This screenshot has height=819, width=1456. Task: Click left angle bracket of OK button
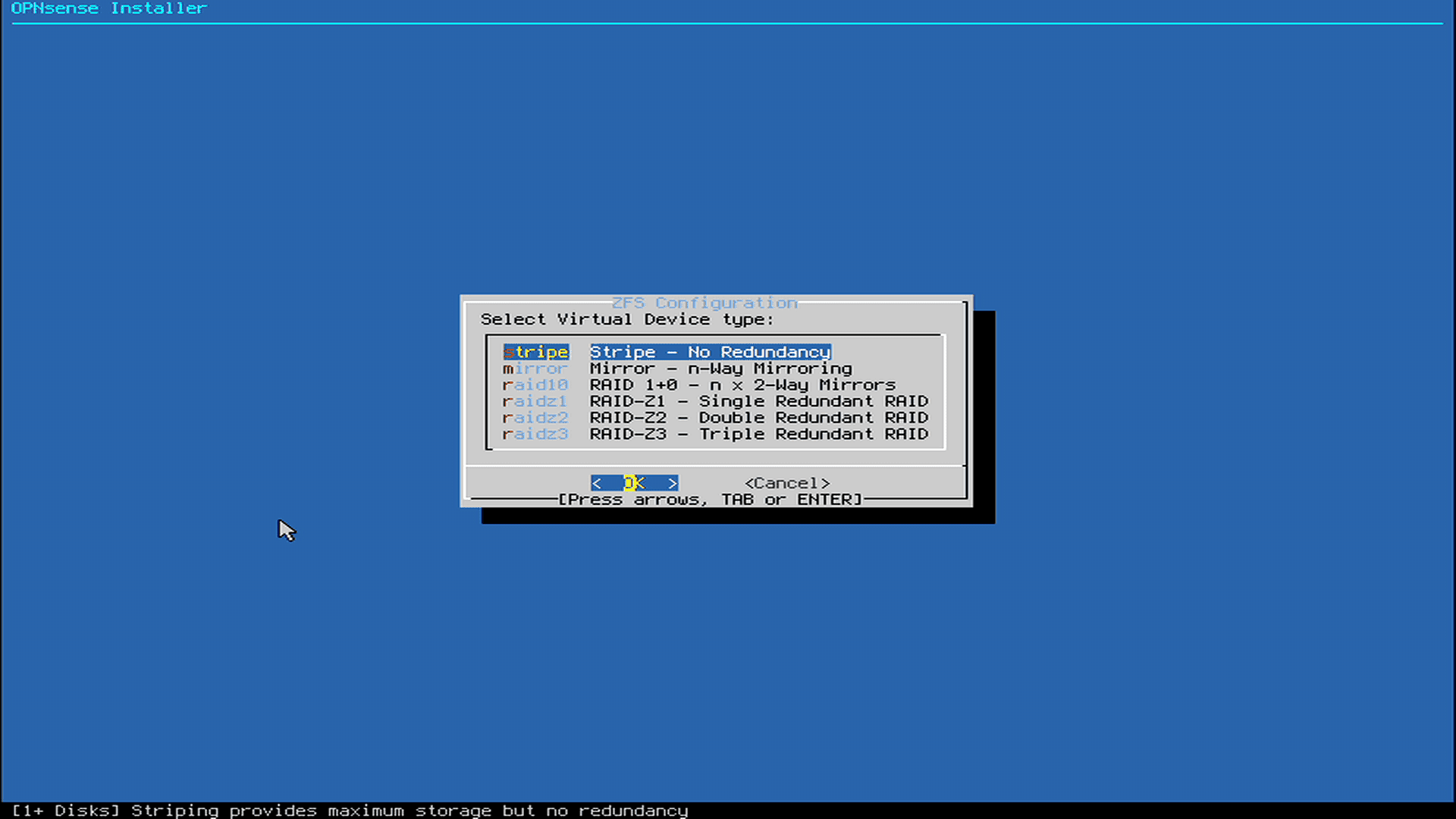pyautogui.click(x=597, y=483)
